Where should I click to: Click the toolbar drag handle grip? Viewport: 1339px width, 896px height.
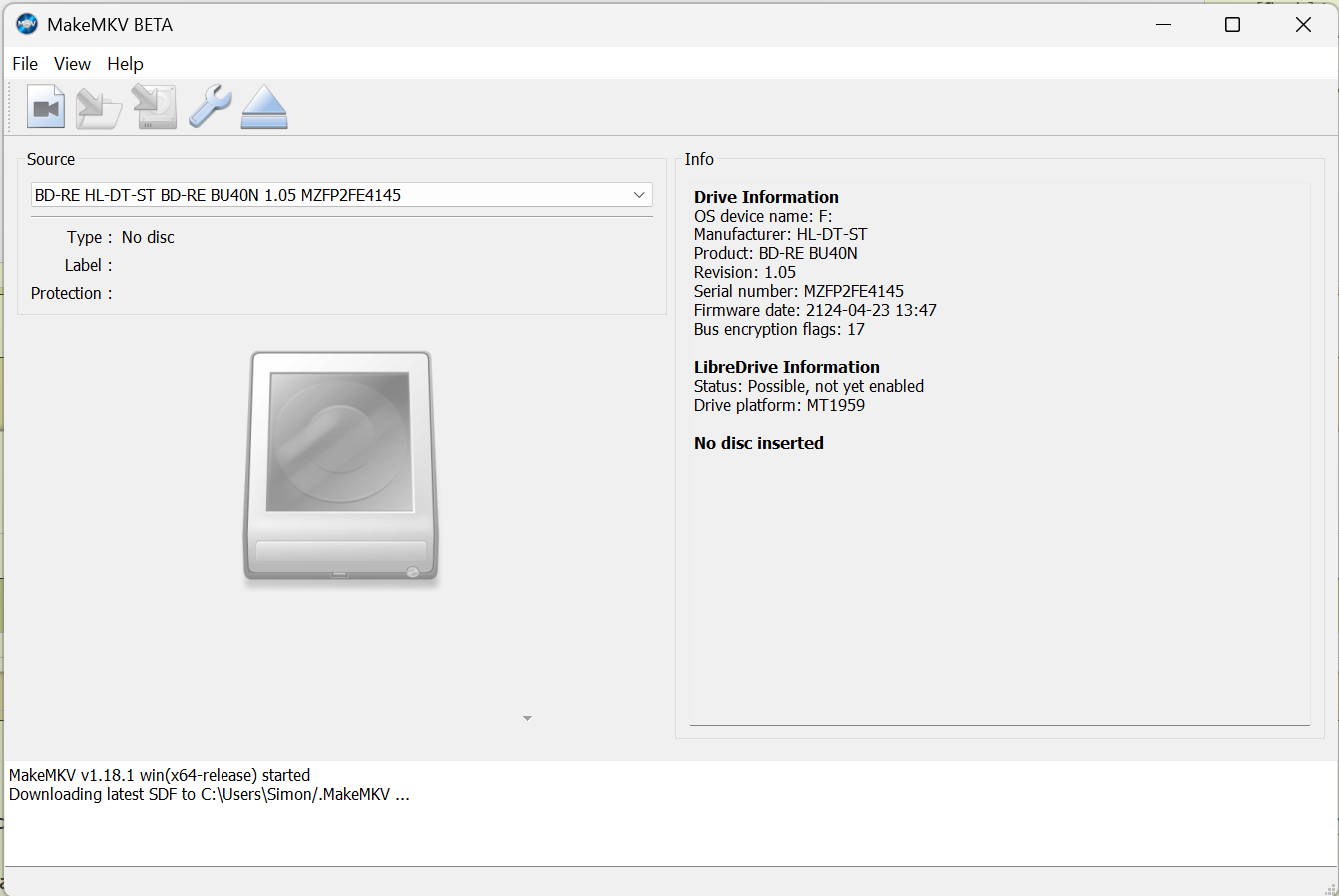point(11,107)
